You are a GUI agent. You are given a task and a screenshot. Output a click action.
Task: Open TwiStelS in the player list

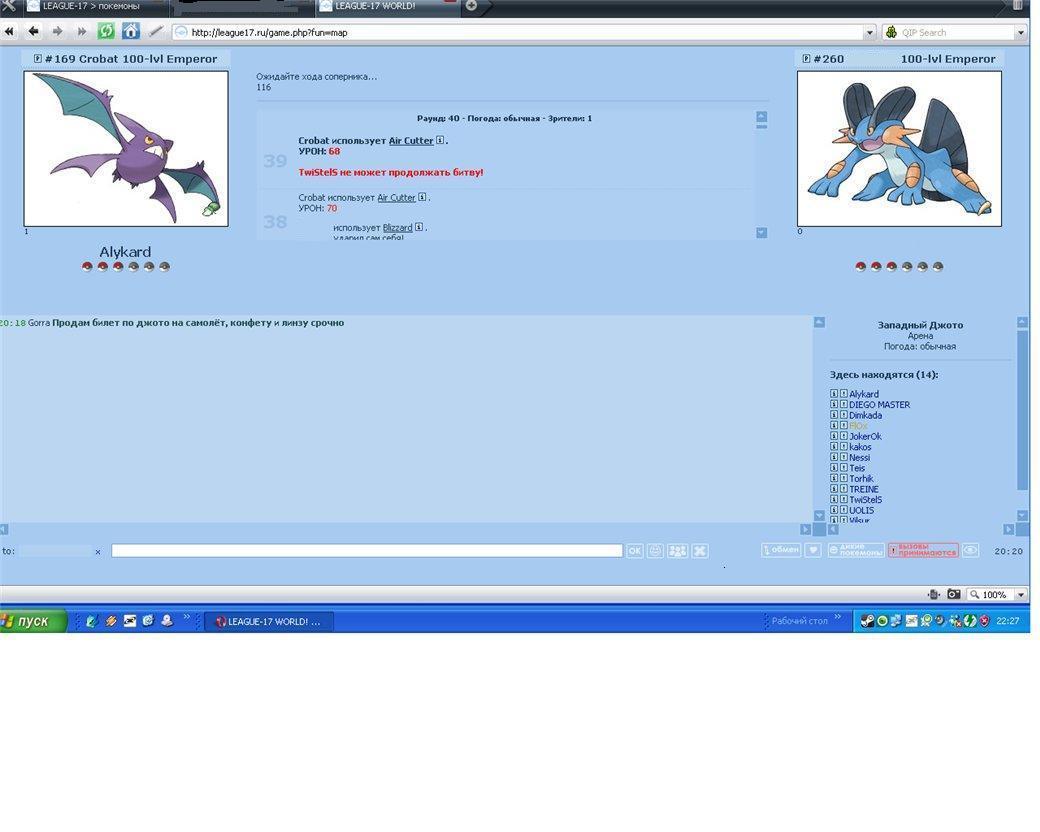(866, 500)
